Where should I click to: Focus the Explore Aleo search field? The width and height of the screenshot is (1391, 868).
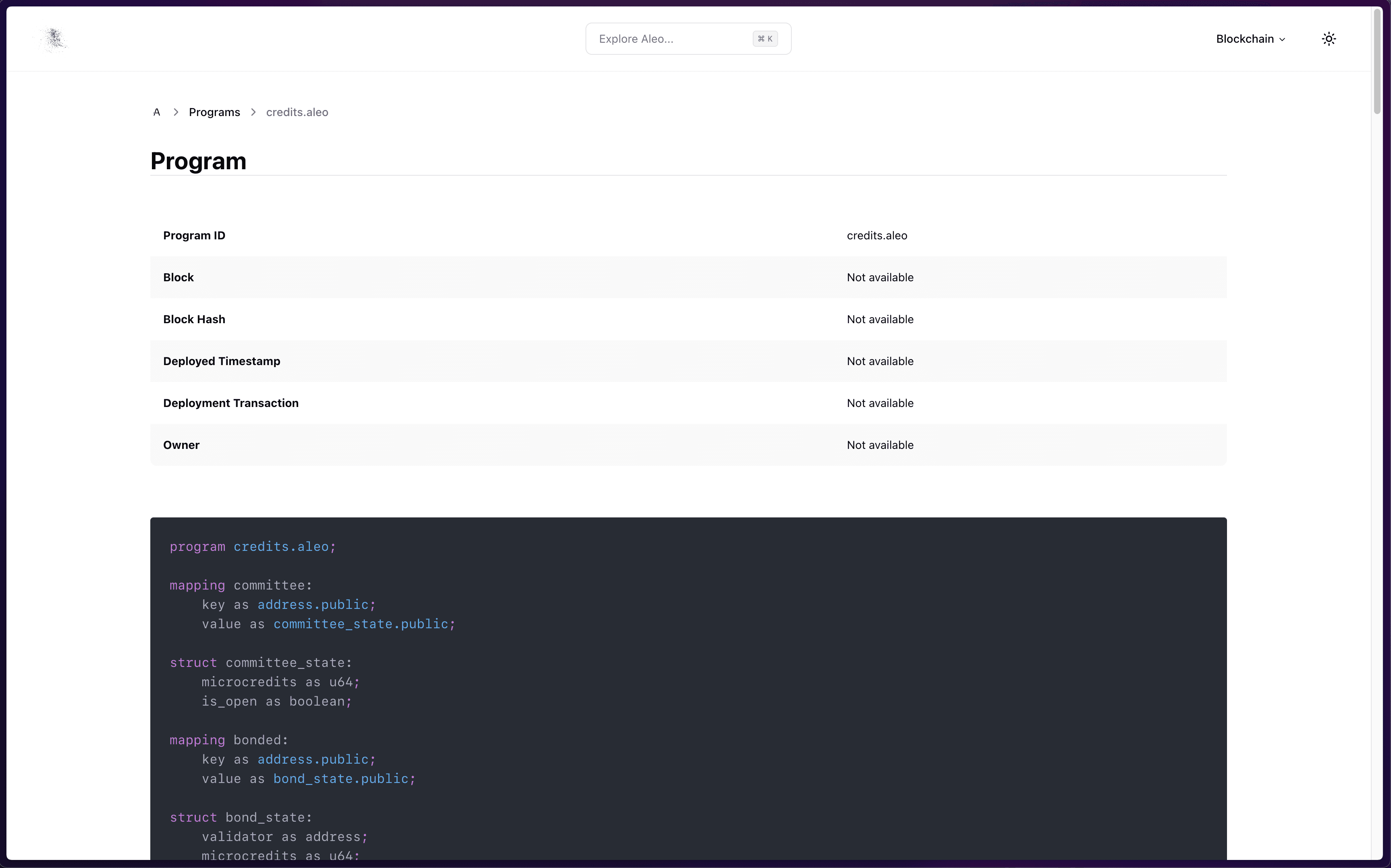coord(688,39)
